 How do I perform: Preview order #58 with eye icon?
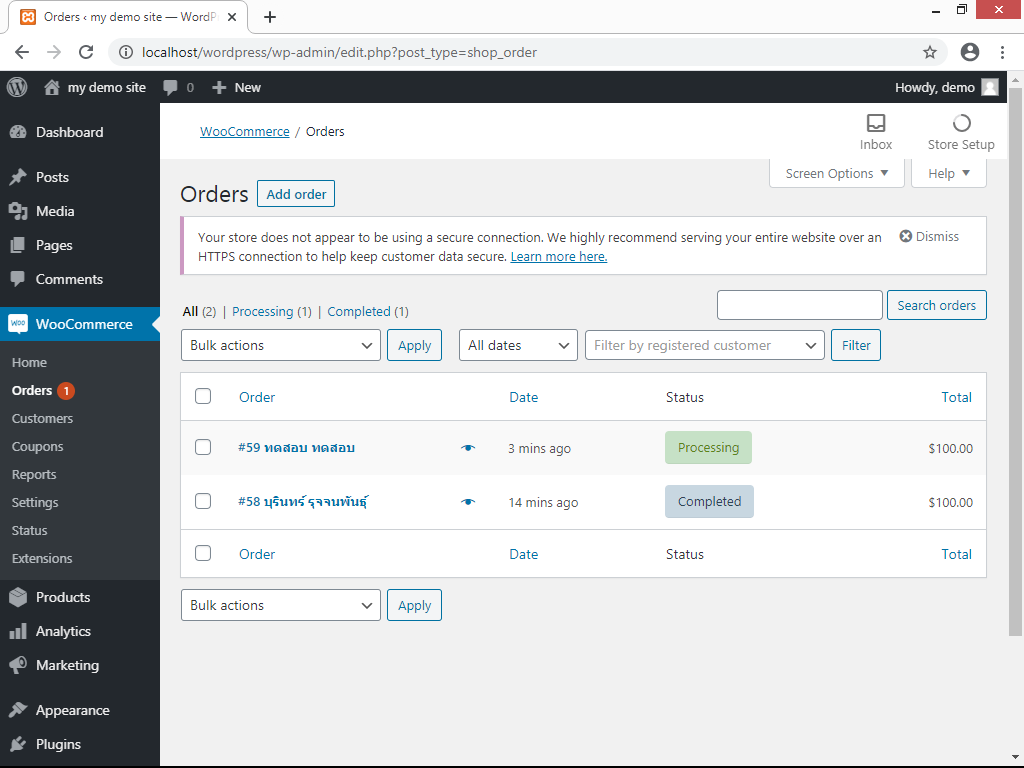point(468,502)
